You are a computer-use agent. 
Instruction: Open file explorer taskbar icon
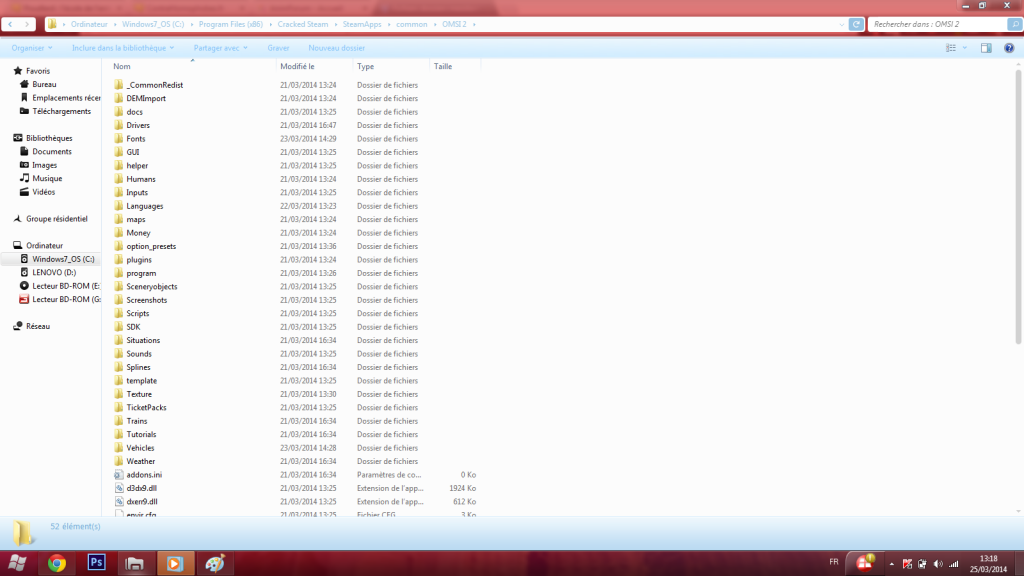point(135,563)
